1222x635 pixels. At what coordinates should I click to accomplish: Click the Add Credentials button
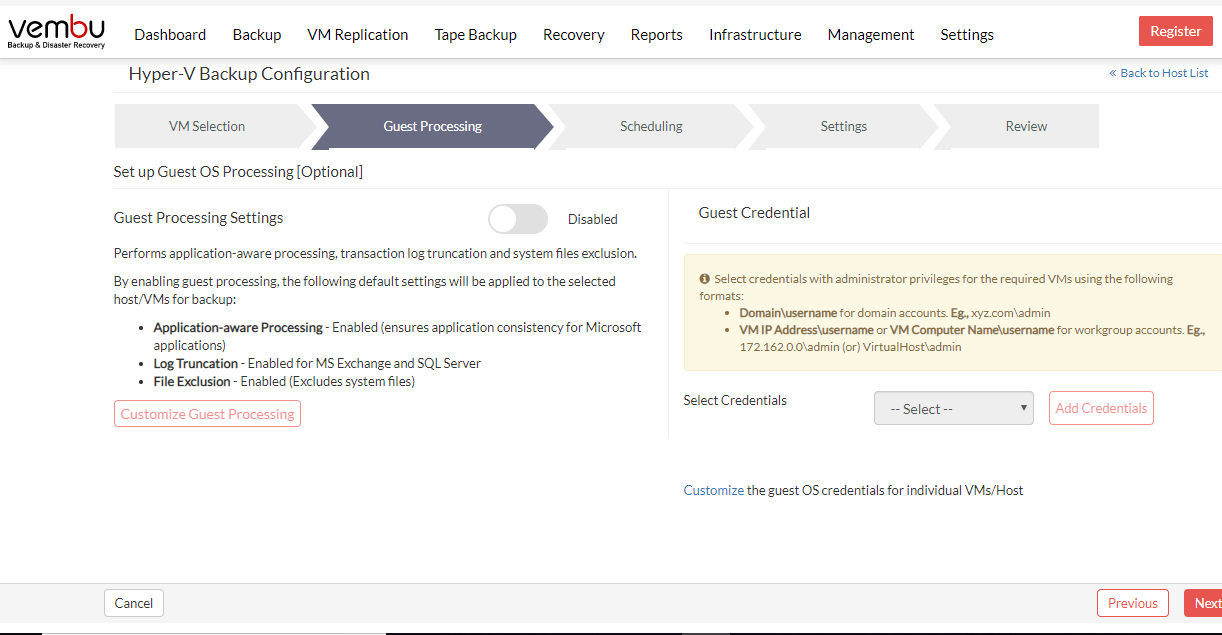coord(1101,408)
